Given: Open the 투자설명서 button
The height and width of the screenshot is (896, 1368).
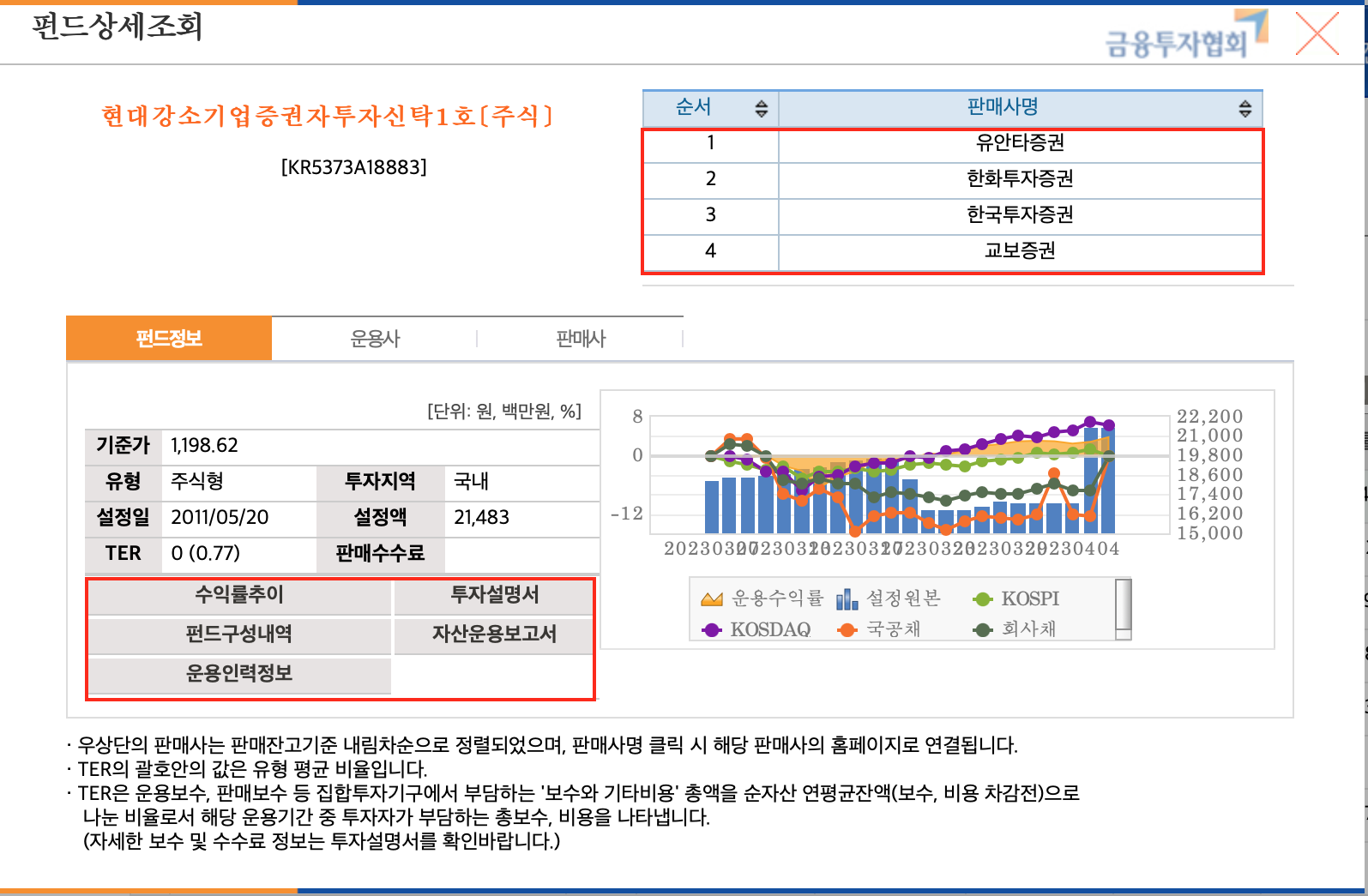Looking at the screenshot, I should tap(494, 595).
